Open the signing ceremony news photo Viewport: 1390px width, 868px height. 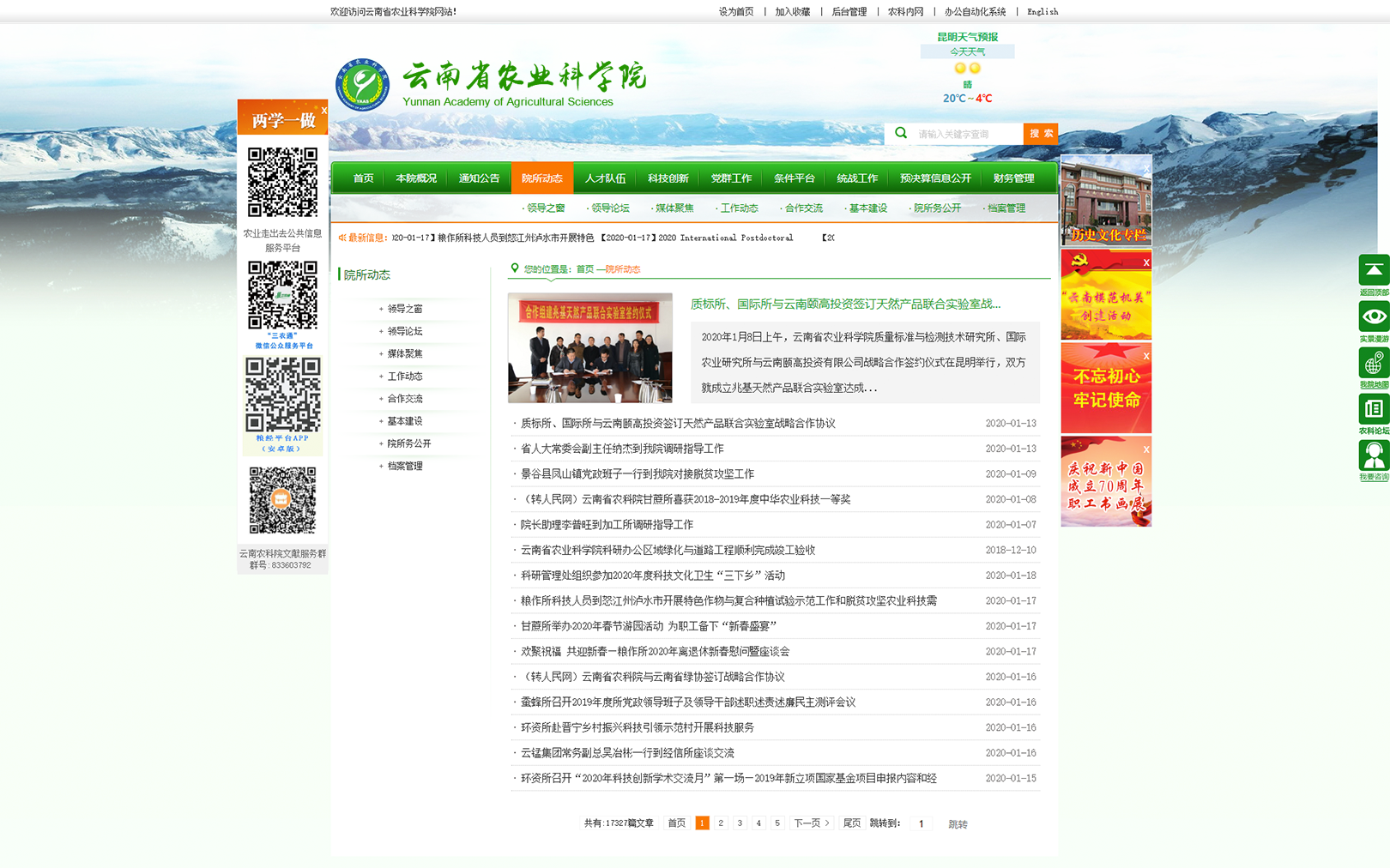[590, 348]
